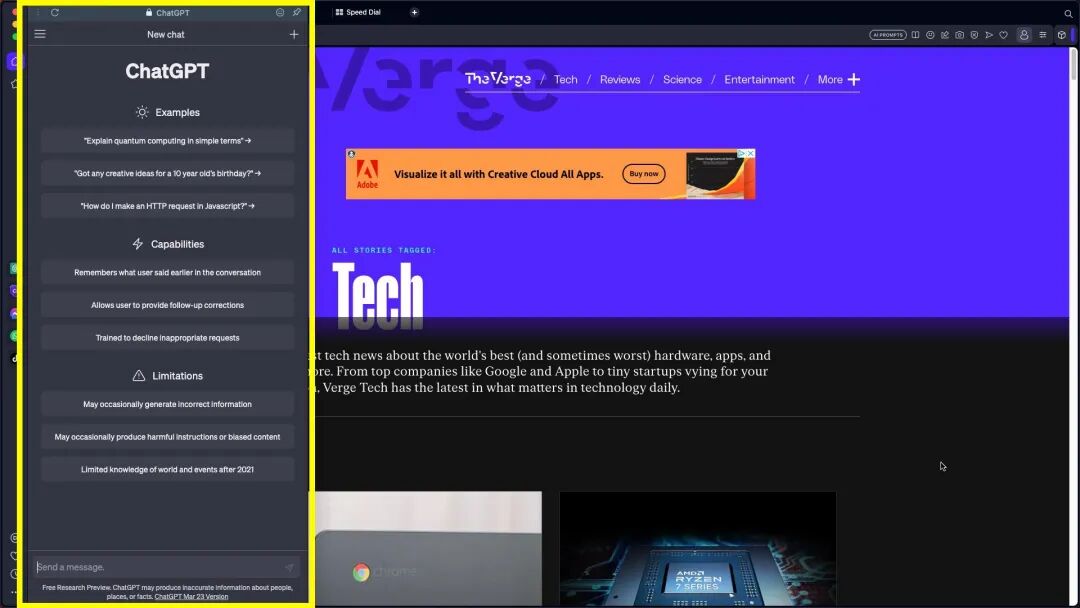Screen dimensions: 1080x608
Task: Click the page vertical scrollbar
Action: 1072,67
